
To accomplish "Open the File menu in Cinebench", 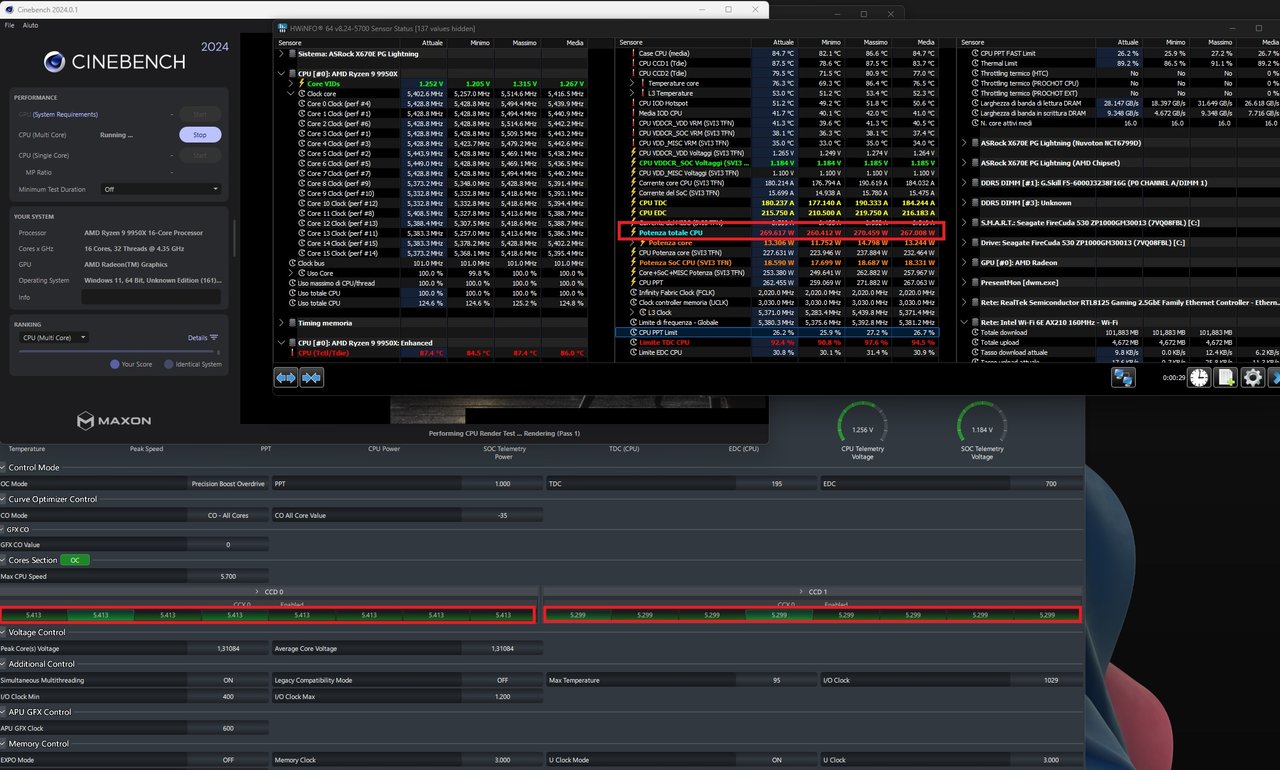I will tap(9, 24).
